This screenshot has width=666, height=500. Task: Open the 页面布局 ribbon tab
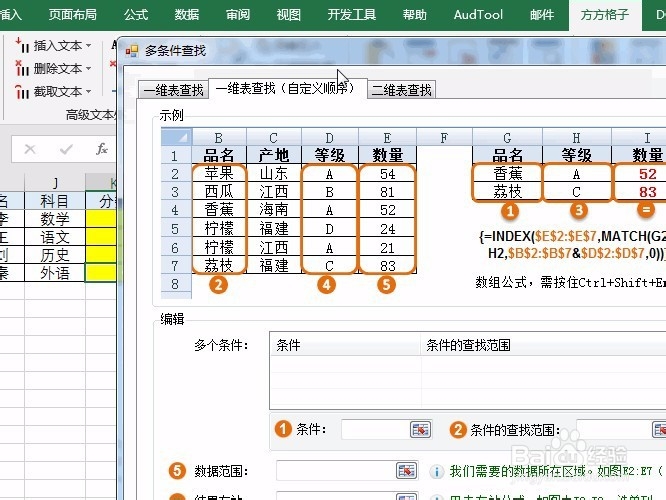[73, 15]
